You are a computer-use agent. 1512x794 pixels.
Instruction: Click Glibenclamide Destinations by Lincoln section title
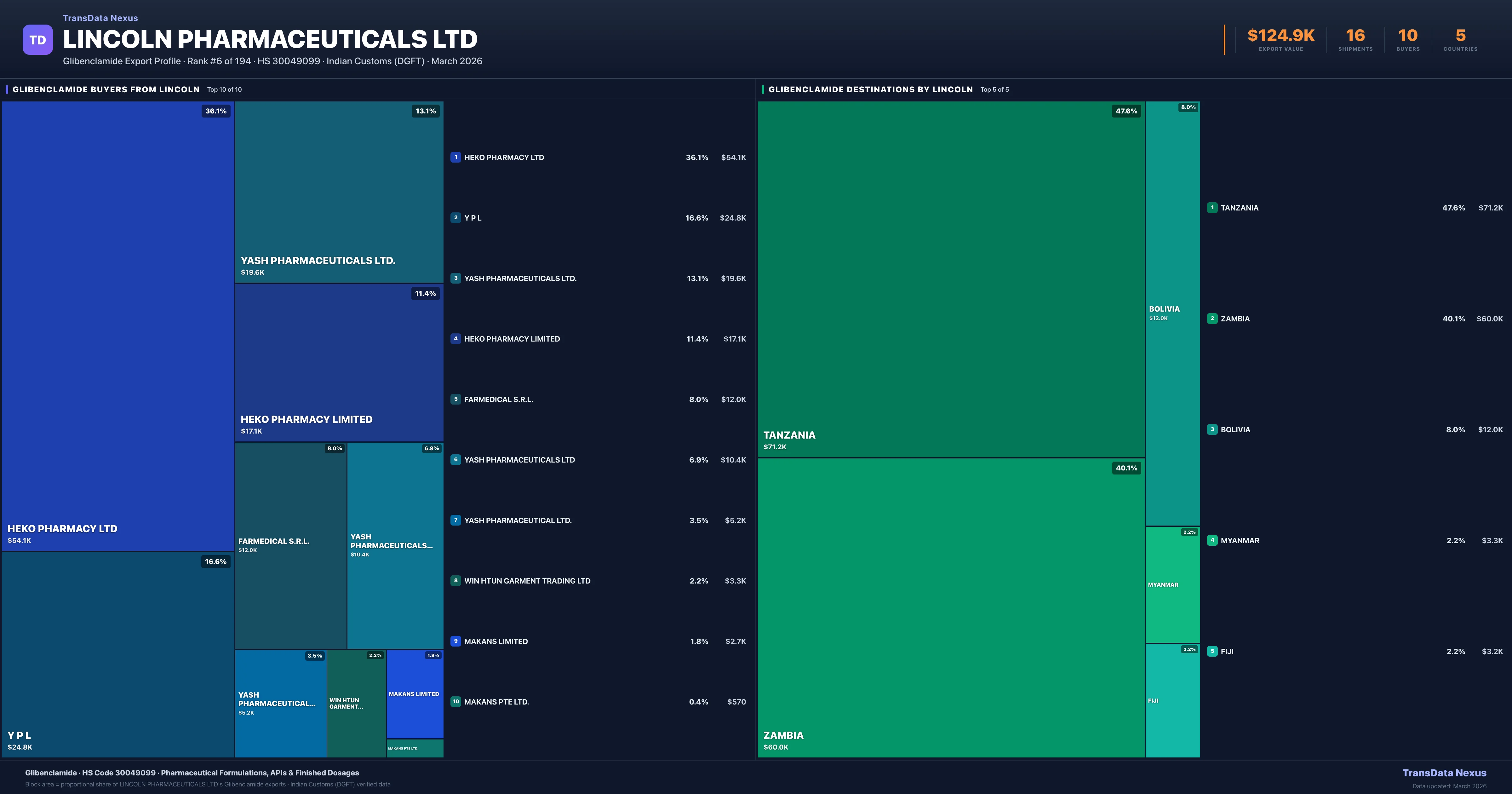pyautogui.click(x=870, y=89)
